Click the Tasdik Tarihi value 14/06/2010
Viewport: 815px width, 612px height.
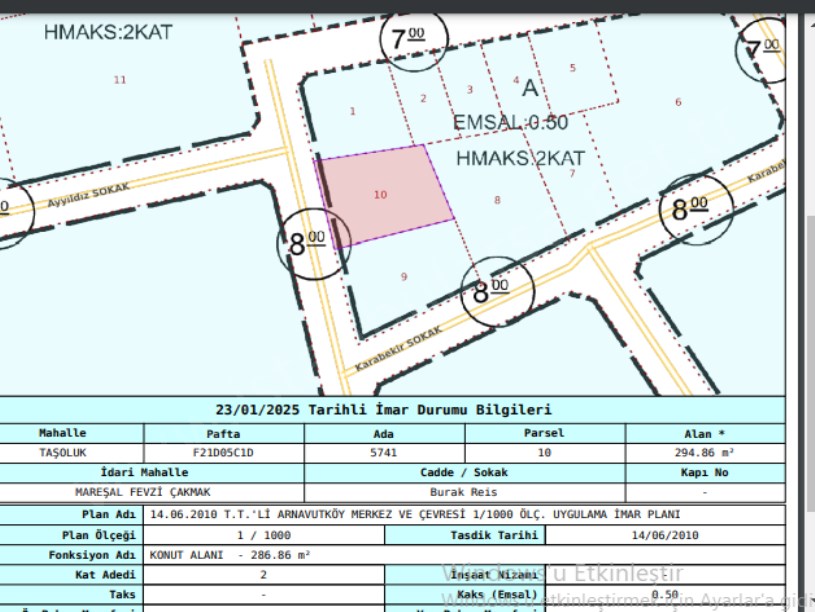pyautogui.click(x=665, y=535)
